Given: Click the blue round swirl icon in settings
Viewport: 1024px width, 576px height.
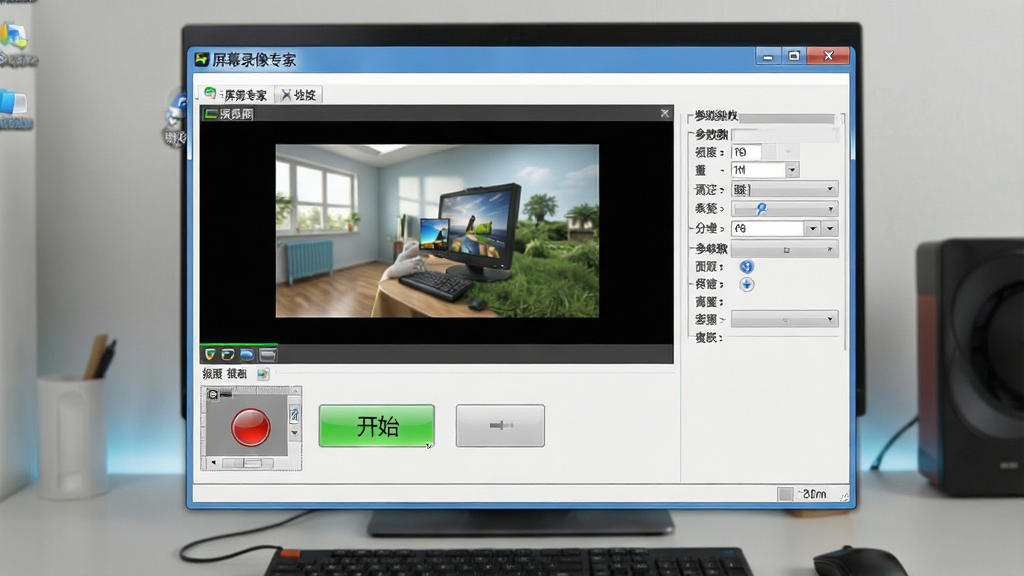Looking at the screenshot, I should [x=746, y=266].
